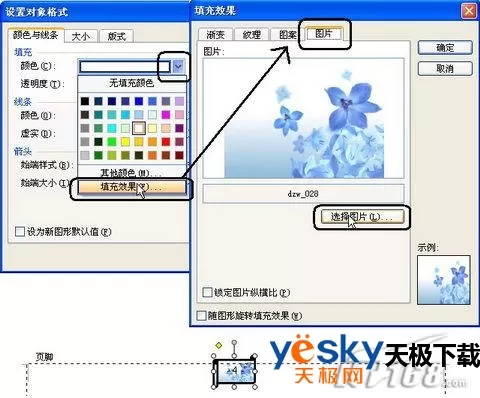Choose 无填充颜色 in the palette
The image size is (480, 398).
tap(132, 83)
